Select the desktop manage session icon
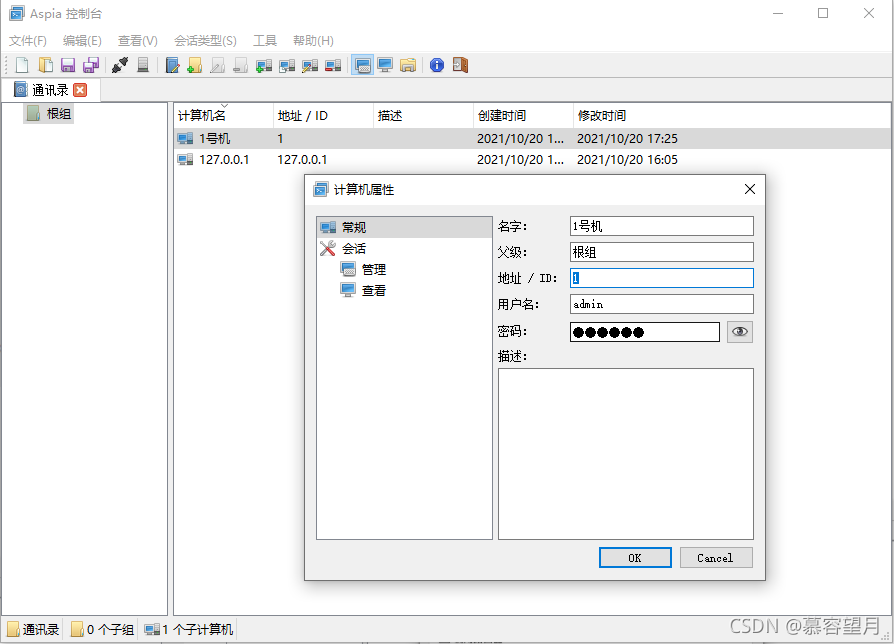 362,66
